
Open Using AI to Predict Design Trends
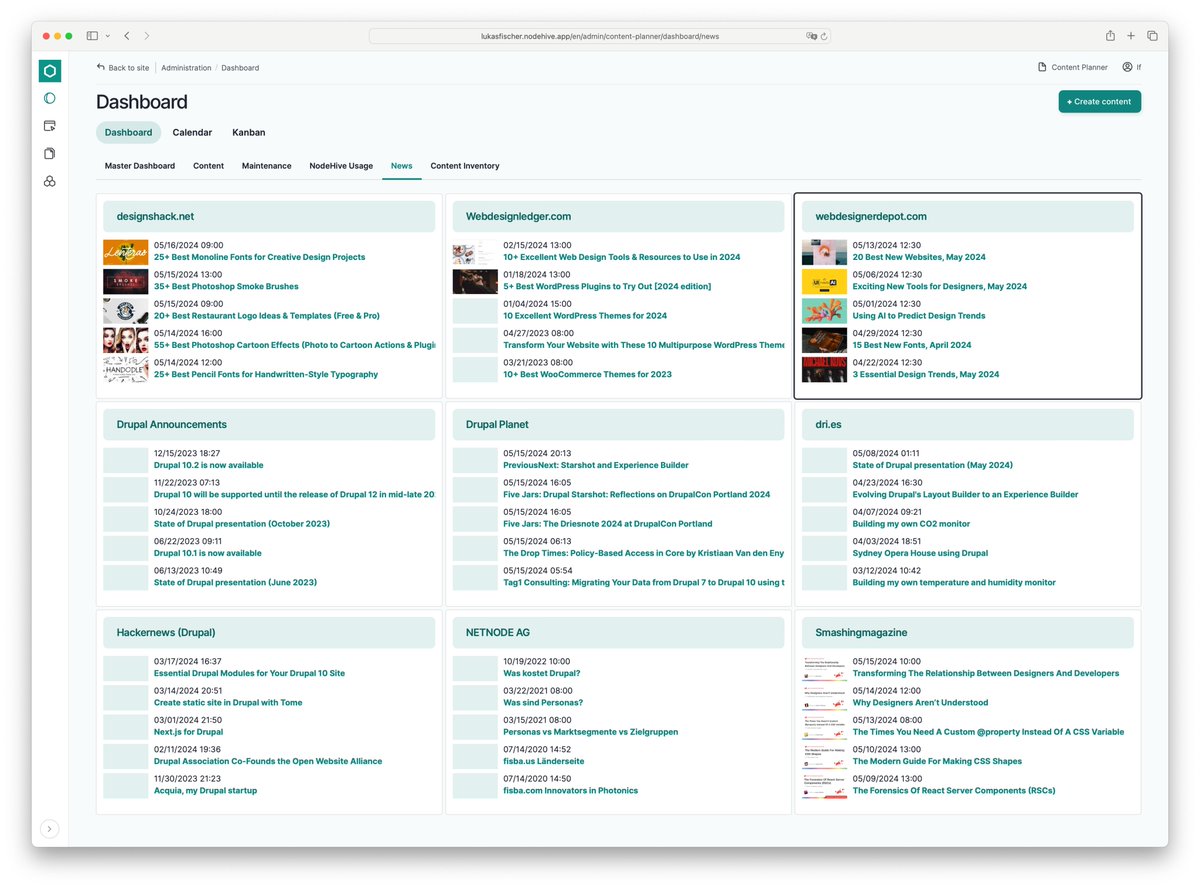[x=919, y=316]
